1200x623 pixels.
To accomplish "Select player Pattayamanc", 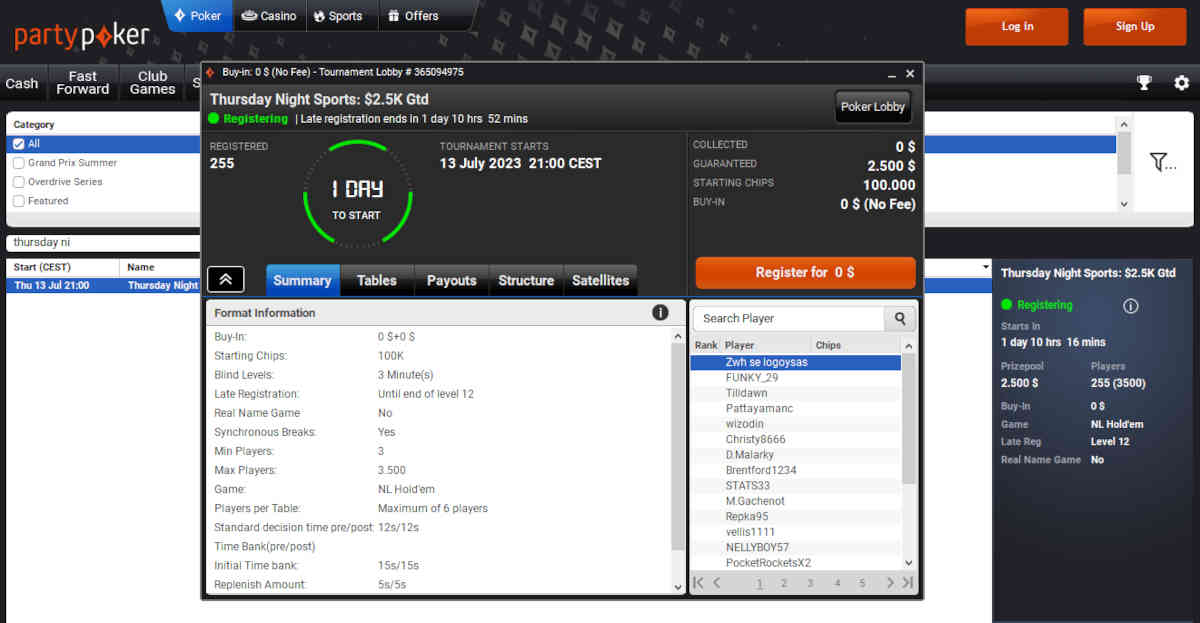I will click(x=796, y=409).
